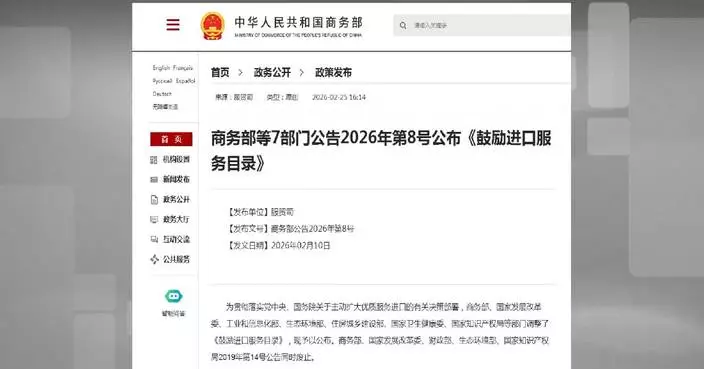Go to 首页 in the breadcrumb
704x369 pixels.
220,72
